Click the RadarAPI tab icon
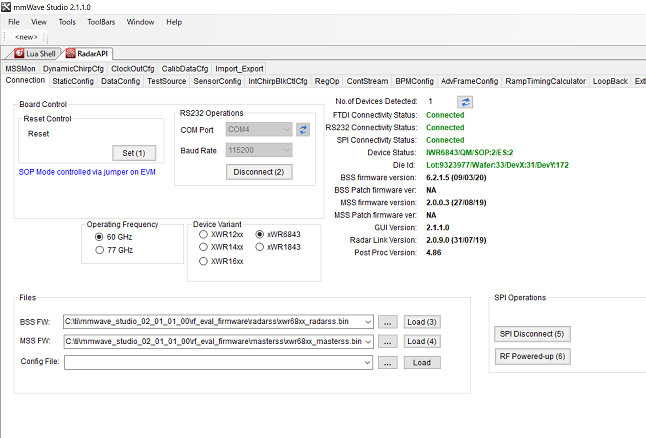Image resolution: width=646 pixels, height=438 pixels. pos(70,54)
